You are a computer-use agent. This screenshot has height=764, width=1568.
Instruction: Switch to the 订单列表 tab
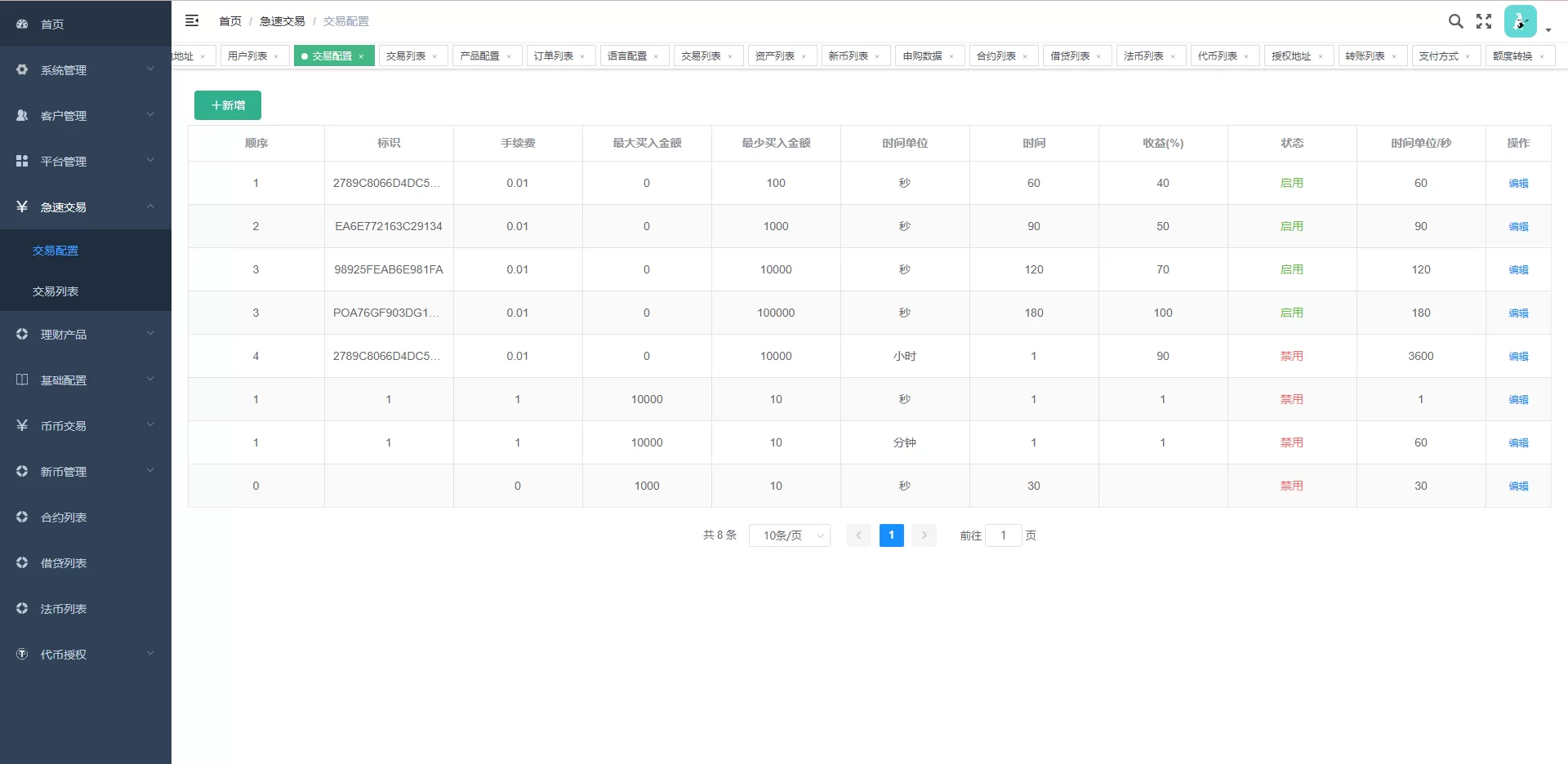pos(554,56)
